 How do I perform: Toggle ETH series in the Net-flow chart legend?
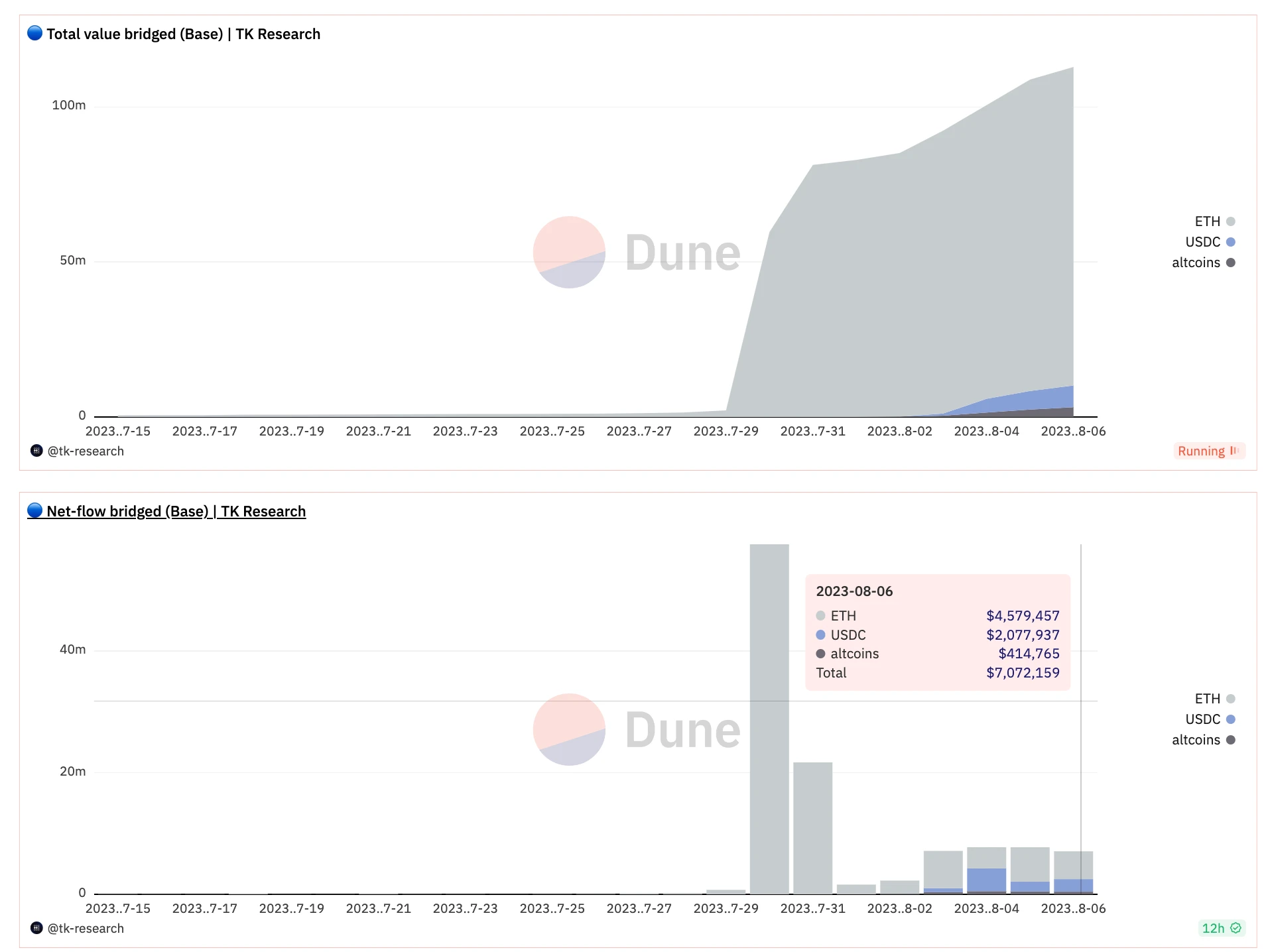1214,699
